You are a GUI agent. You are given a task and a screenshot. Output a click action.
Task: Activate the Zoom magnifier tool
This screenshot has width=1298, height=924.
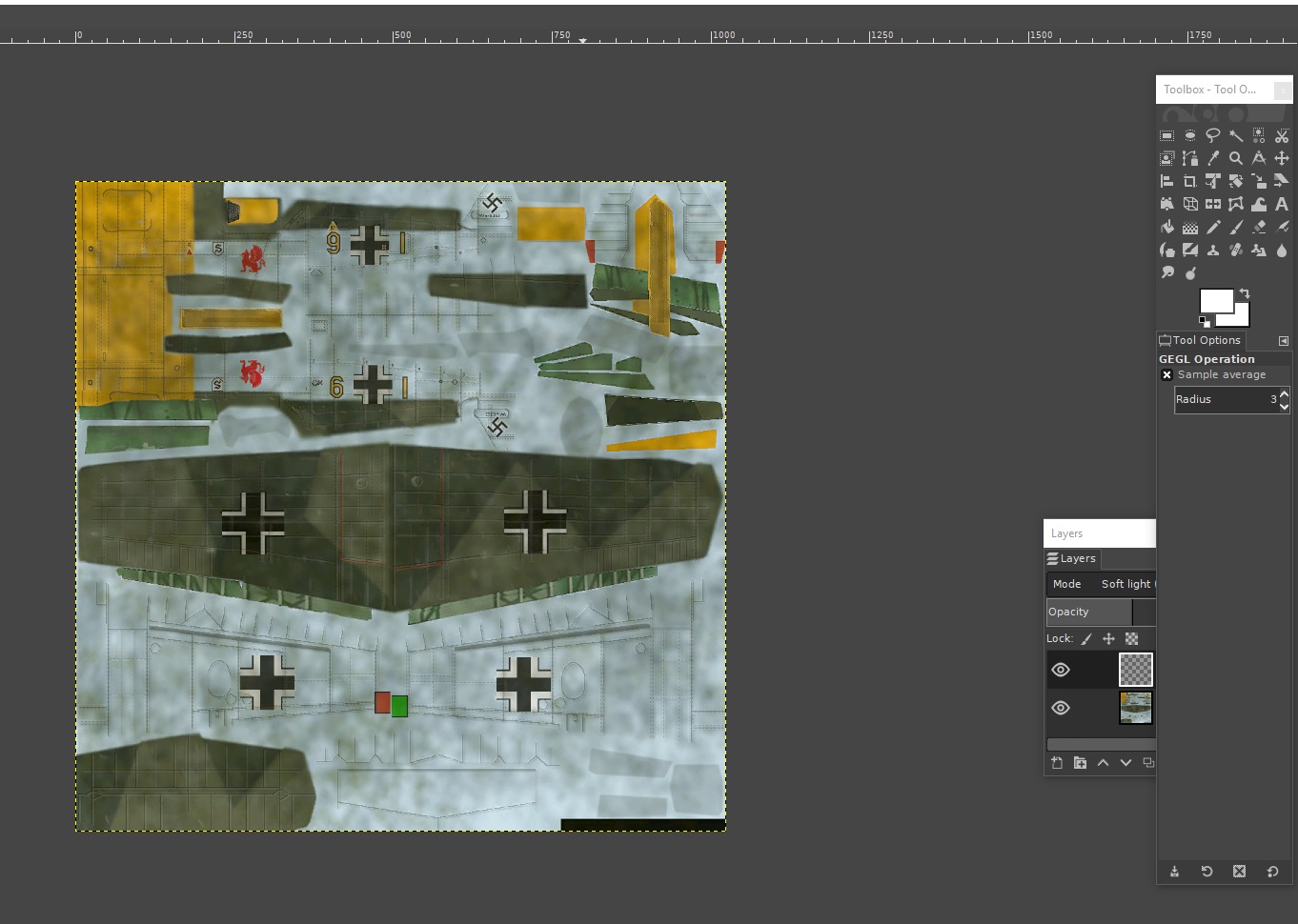pyautogui.click(x=1236, y=158)
